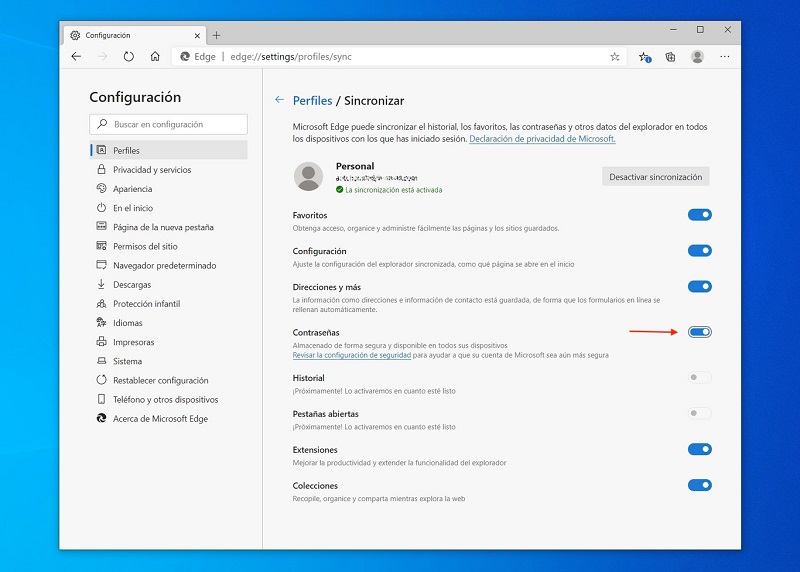Screen dimensions: 800x572
Task: Close the Configuración tab
Action: pos(197,36)
